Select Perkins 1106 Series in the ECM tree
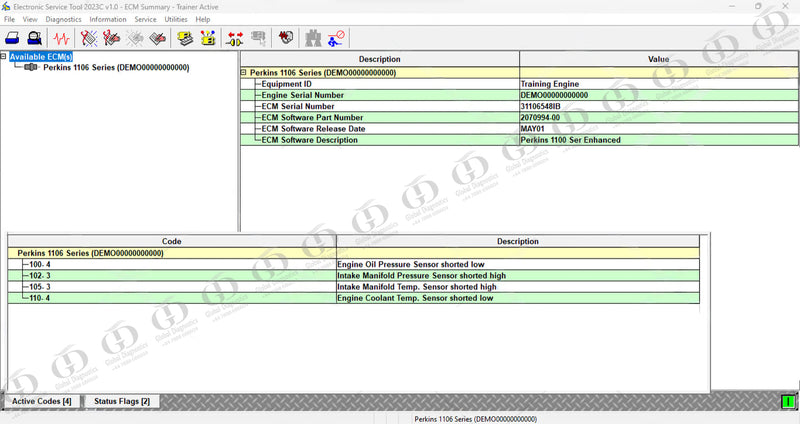 click(x=116, y=67)
